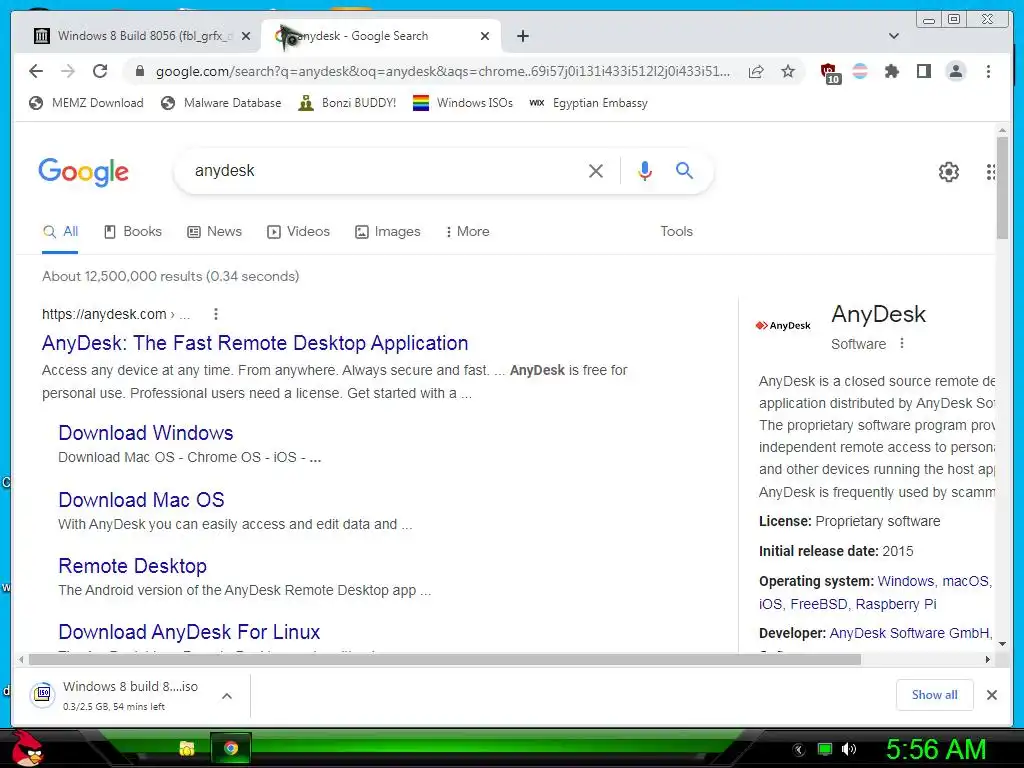Show hidden tray icons arrow
Image resolution: width=1024 pixels, height=768 pixels.
tap(799, 750)
